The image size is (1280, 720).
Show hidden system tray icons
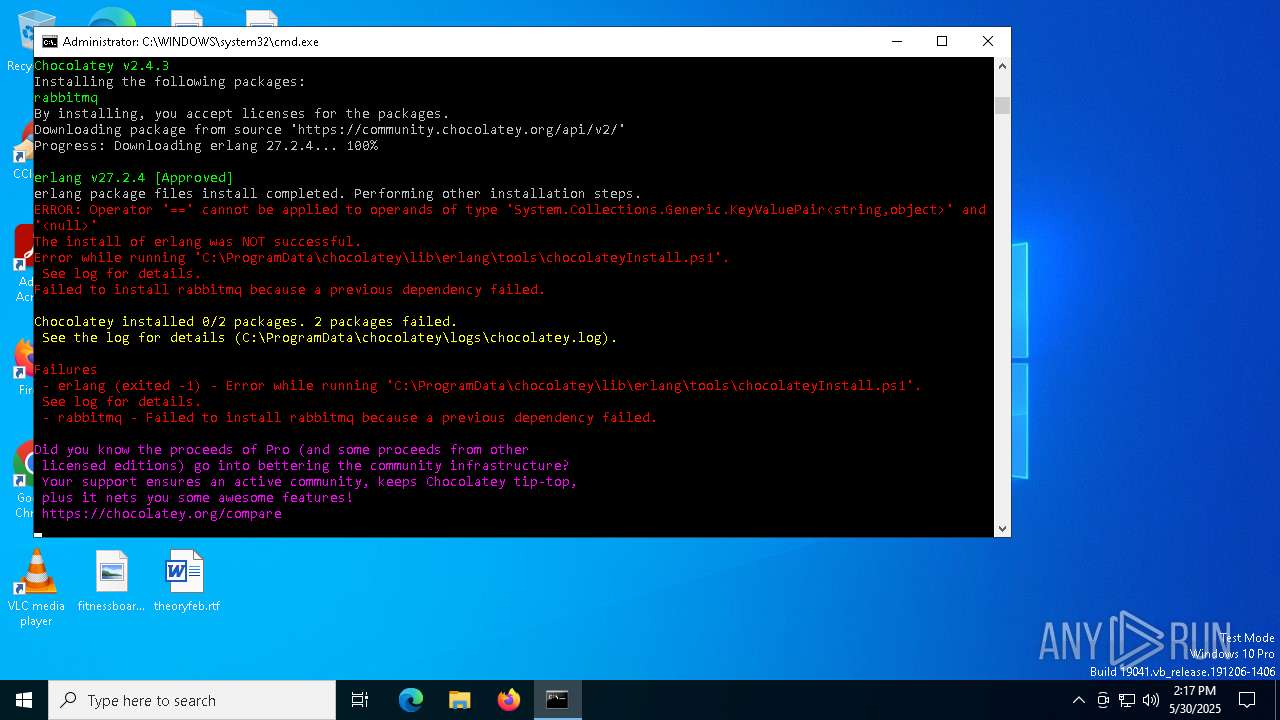click(x=1078, y=700)
